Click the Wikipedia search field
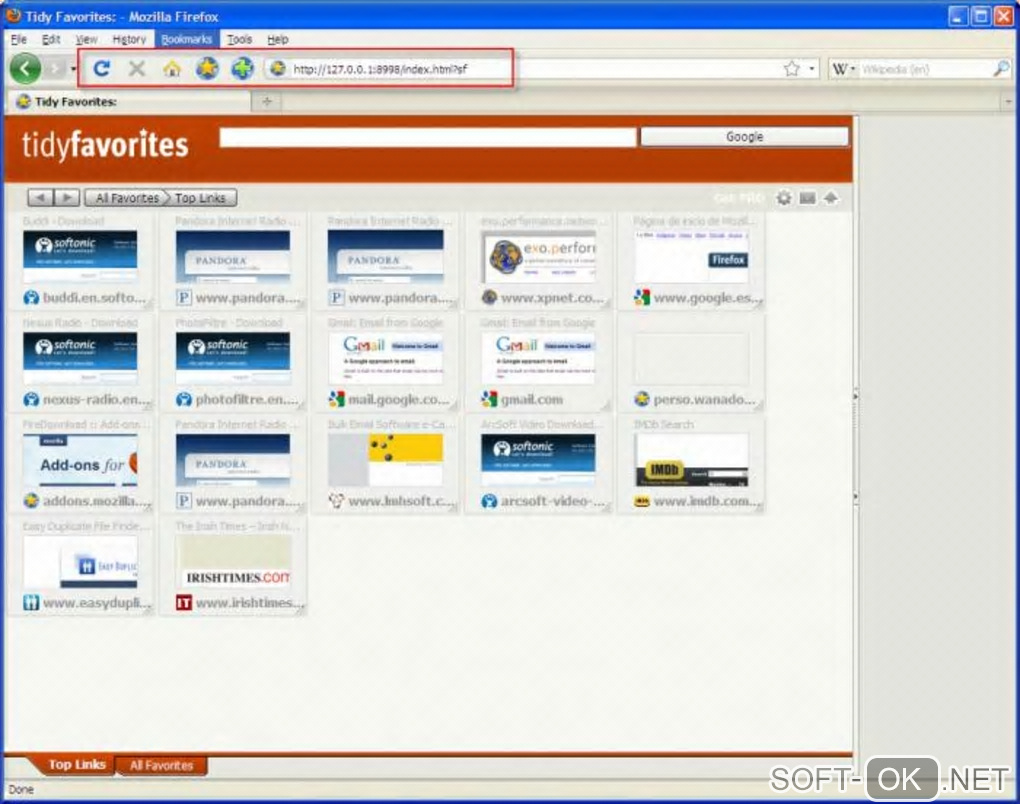This screenshot has height=804, width=1020. point(924,68)
